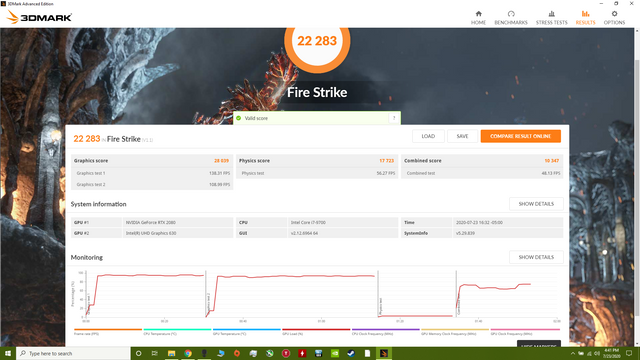Click Compare Result Online button
640x360 pixels.
click(520, 136)
